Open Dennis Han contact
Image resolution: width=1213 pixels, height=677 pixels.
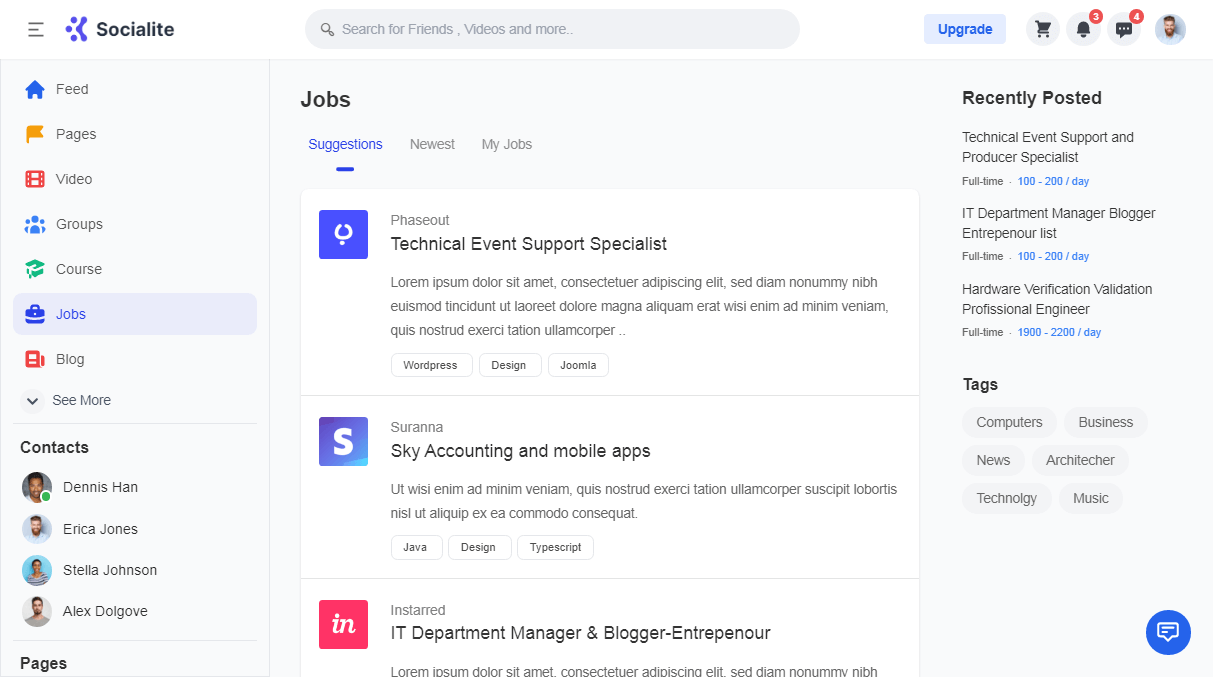pyautogui.click(x=100, y=487)
